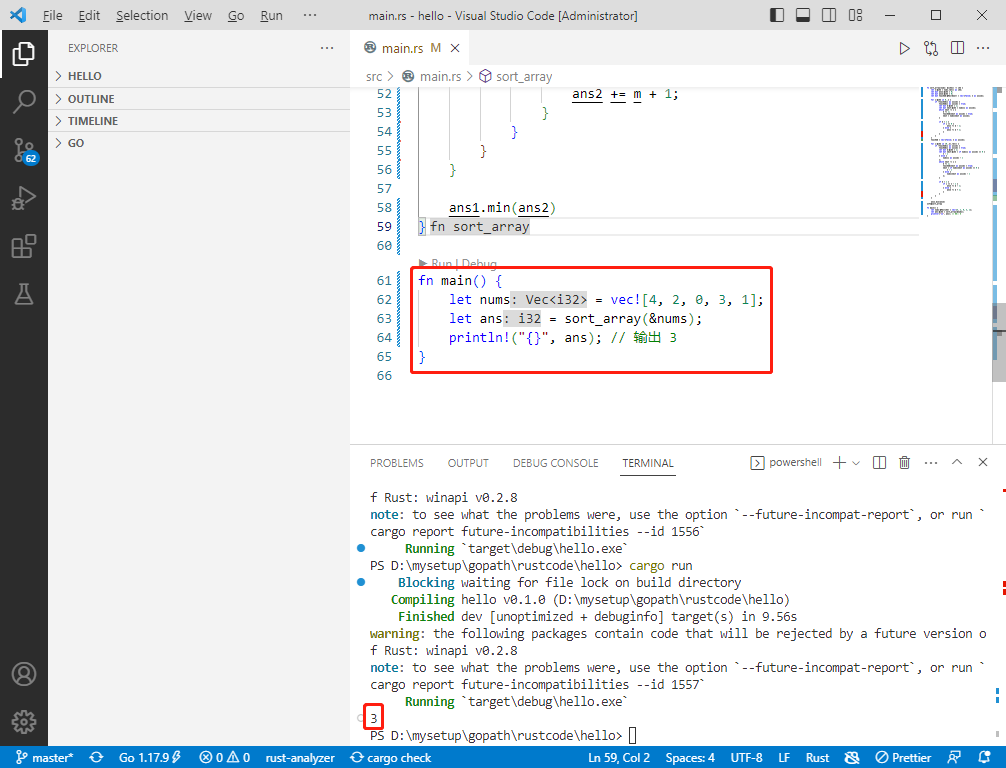Screen dimensions: 1006x768
Task: Split the terminal panel
Action: 880,463
